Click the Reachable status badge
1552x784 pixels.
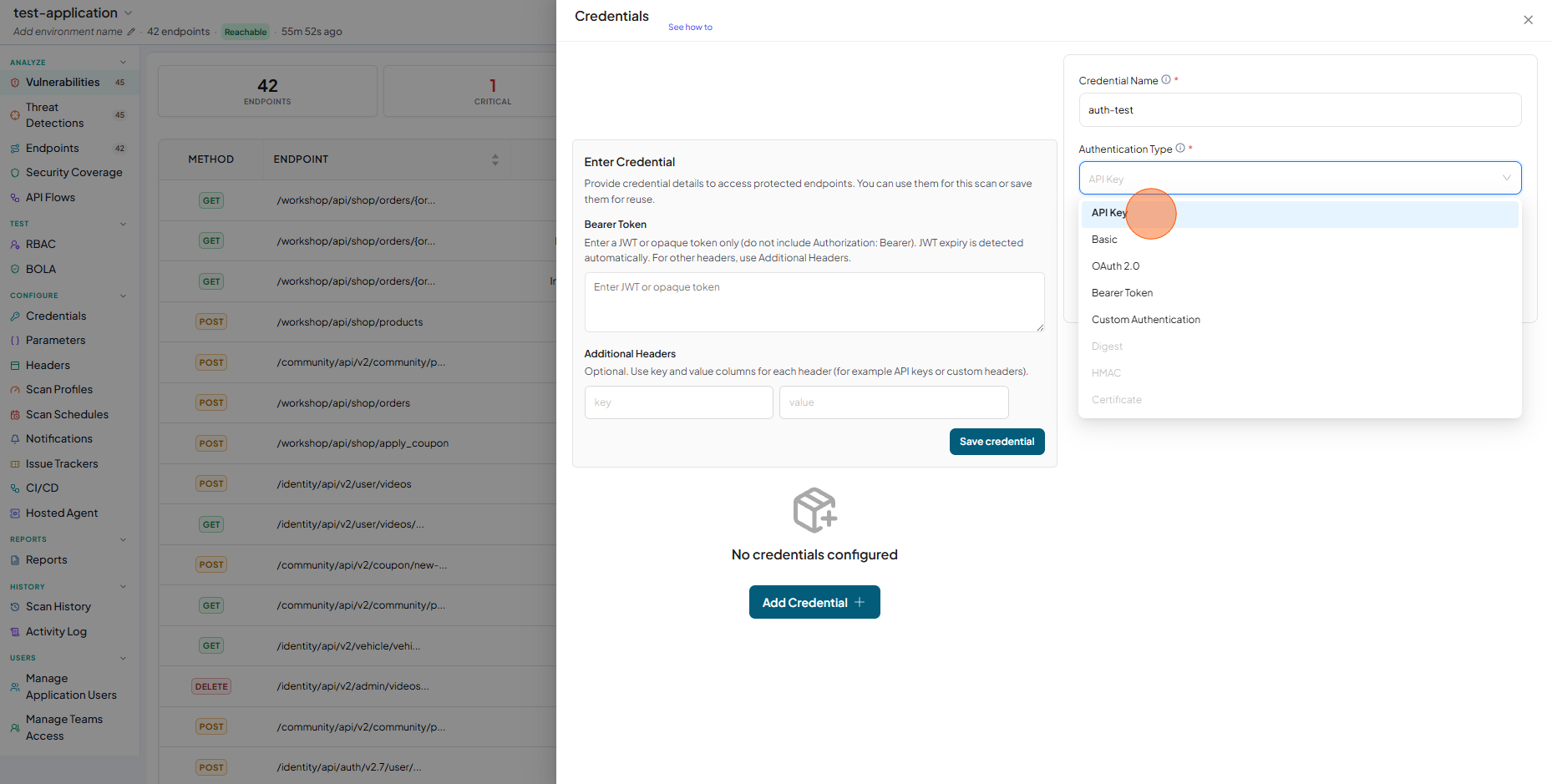246,33
